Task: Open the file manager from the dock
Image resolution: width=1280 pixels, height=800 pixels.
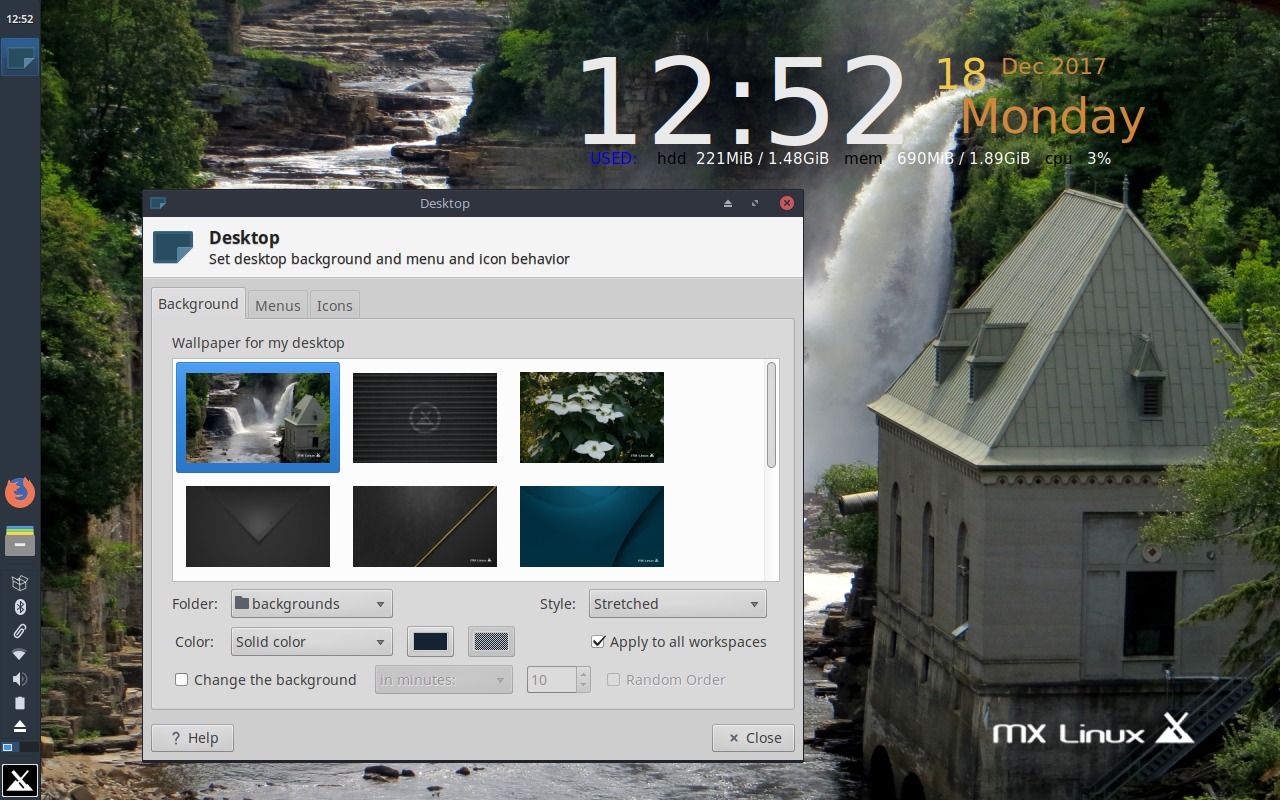Action: point(20,542)
